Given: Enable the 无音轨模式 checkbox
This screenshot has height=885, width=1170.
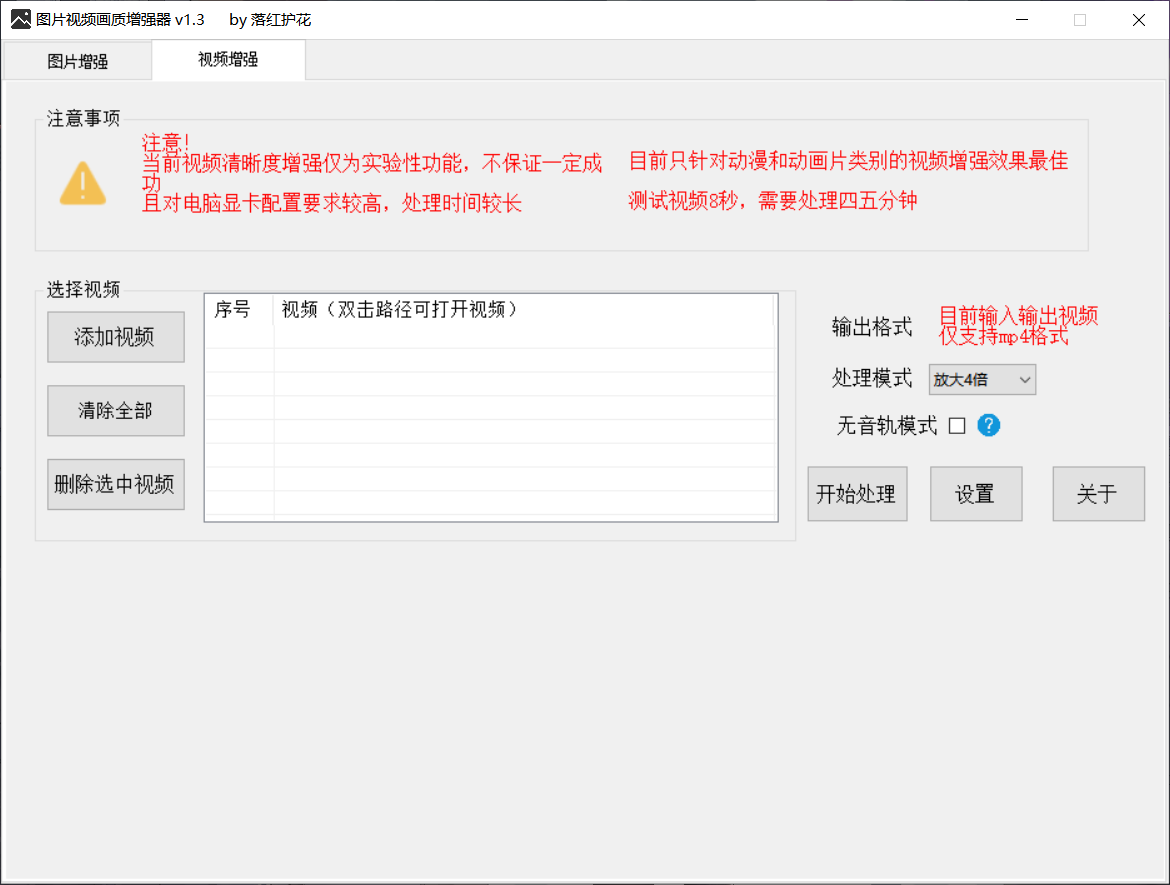Looking at the screenshot, I should click(957, 426).
